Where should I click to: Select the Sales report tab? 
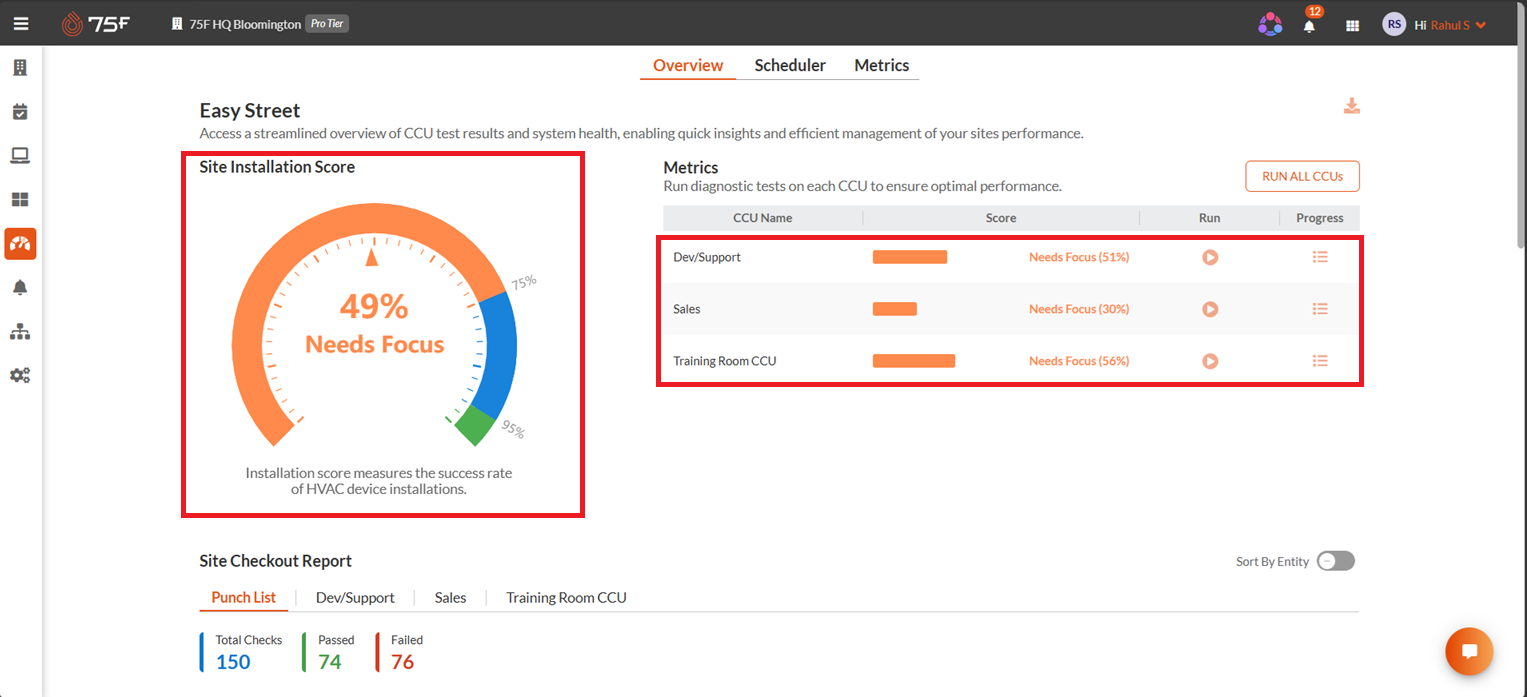pyautogui.click(x=450, y=597)
